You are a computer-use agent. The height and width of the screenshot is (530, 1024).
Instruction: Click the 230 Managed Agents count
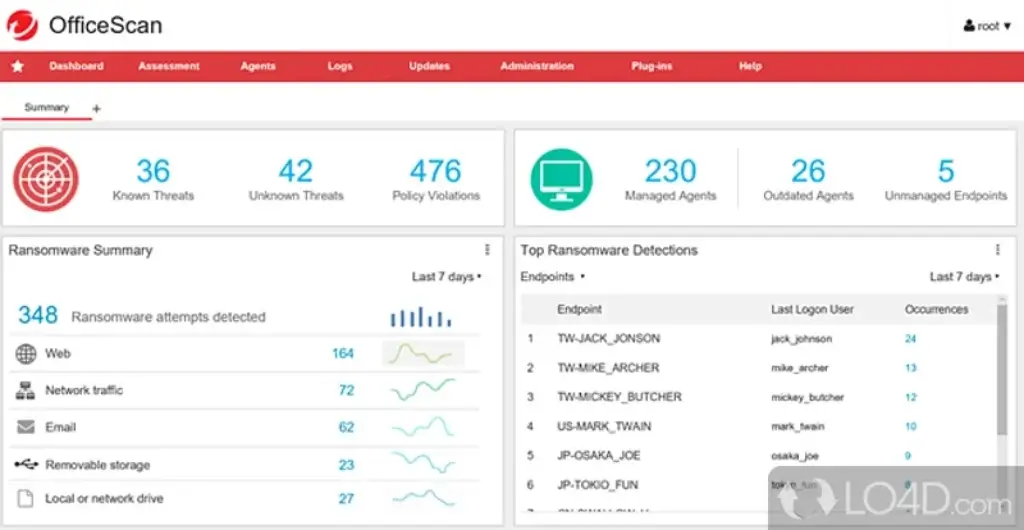(x=671, y=171)
